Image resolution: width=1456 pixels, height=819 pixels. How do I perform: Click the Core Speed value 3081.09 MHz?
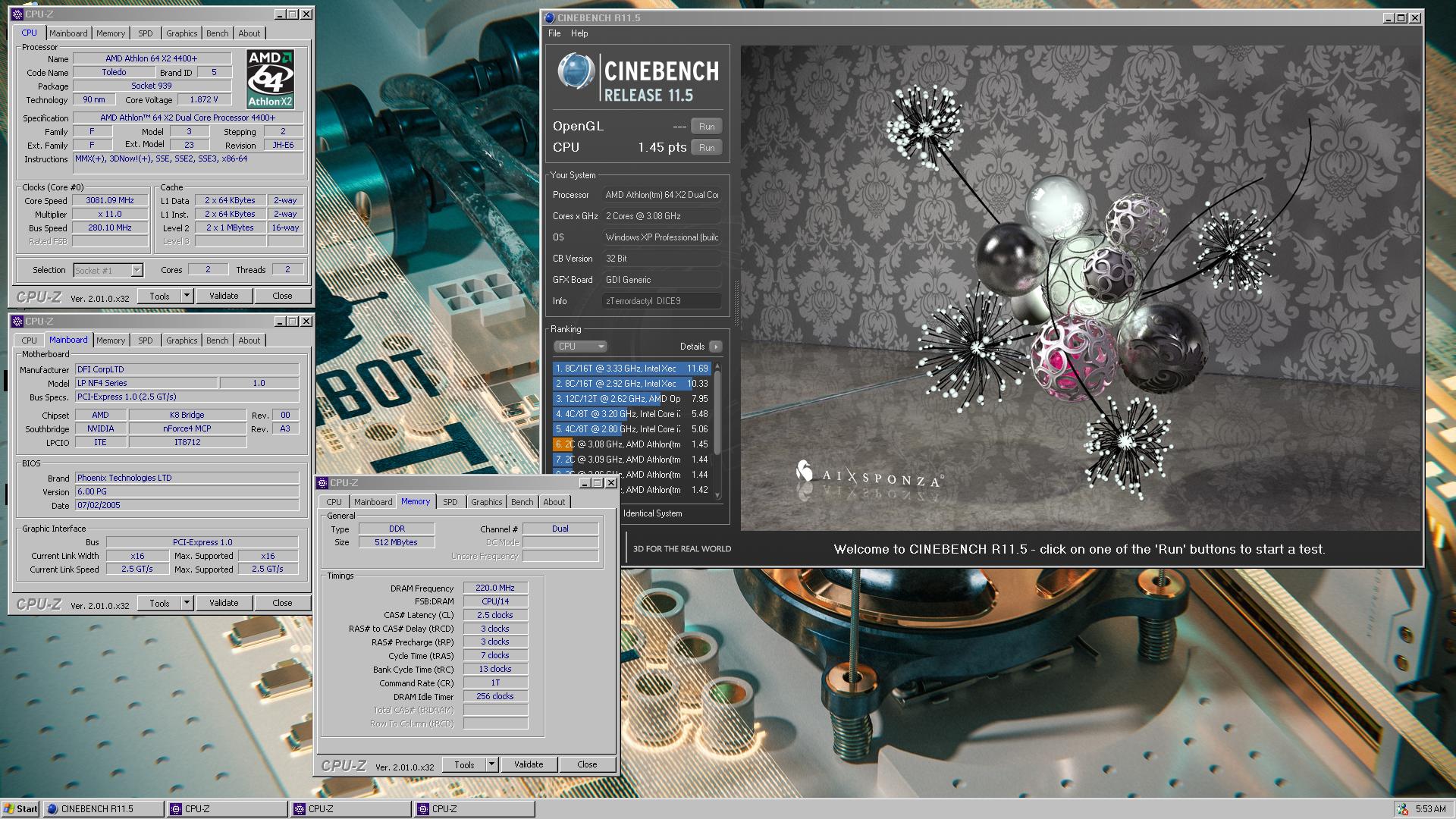point(110,200)
